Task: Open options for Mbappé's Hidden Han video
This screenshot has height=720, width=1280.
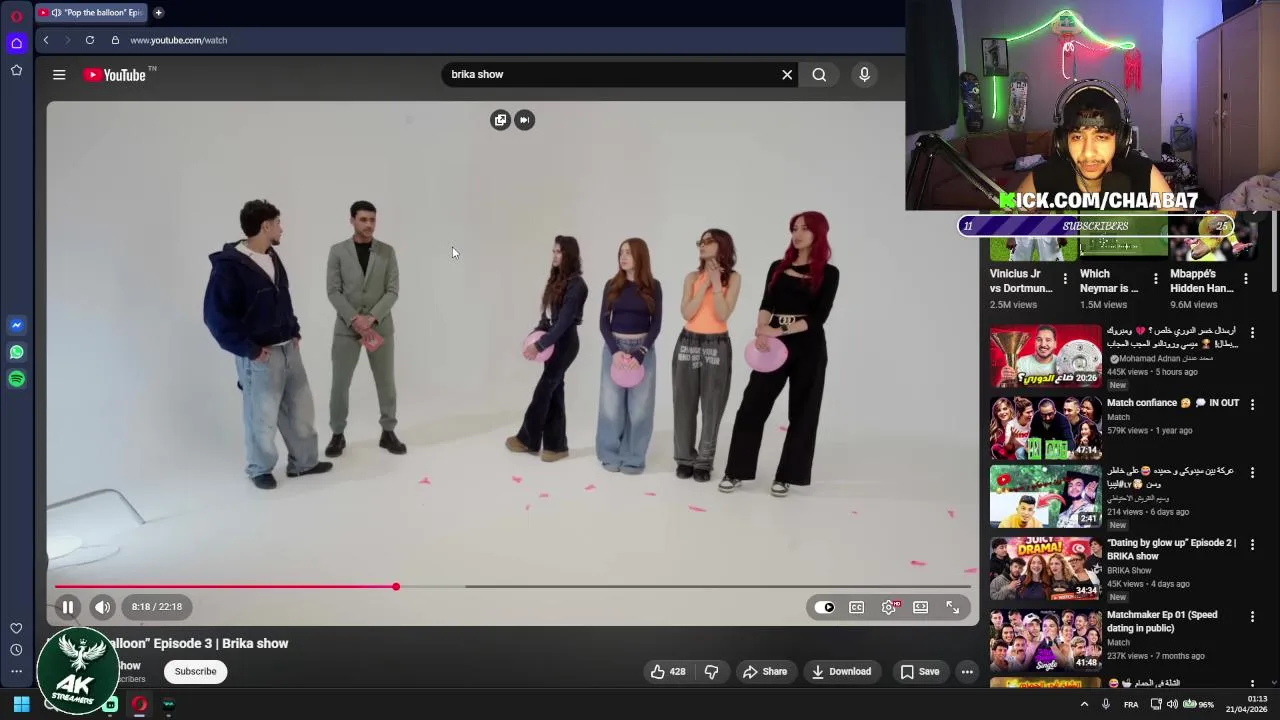Action: click(1246, 279)
